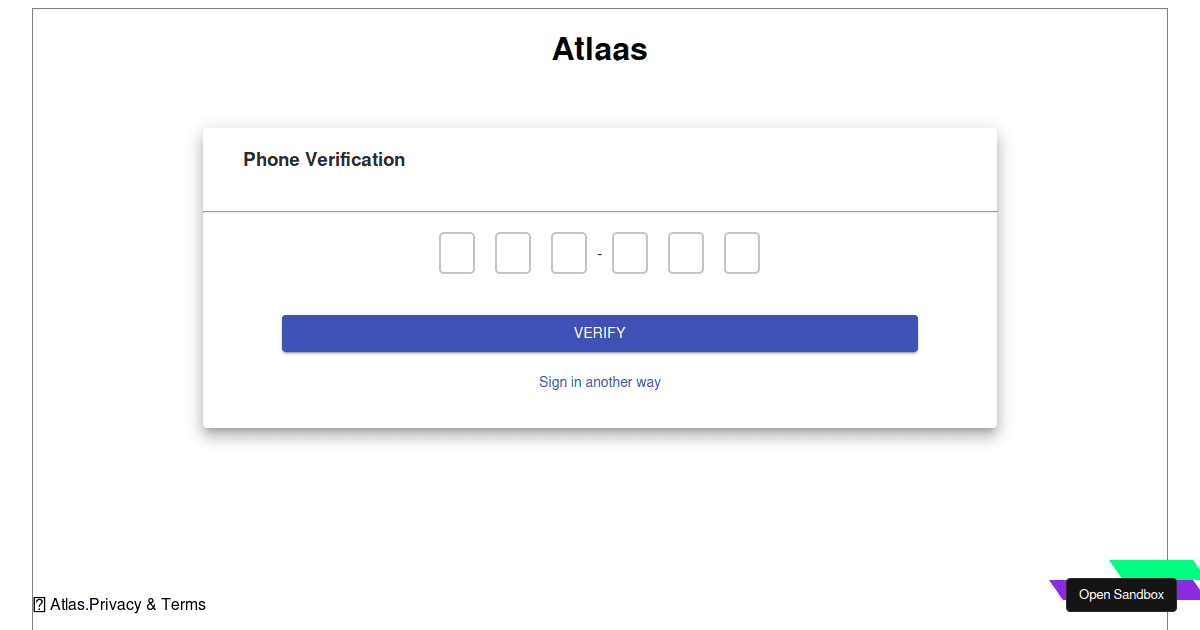The image size is (1200, 630).
Task: Click the Phone Verification card header
Action: click(x=324, y=159)
